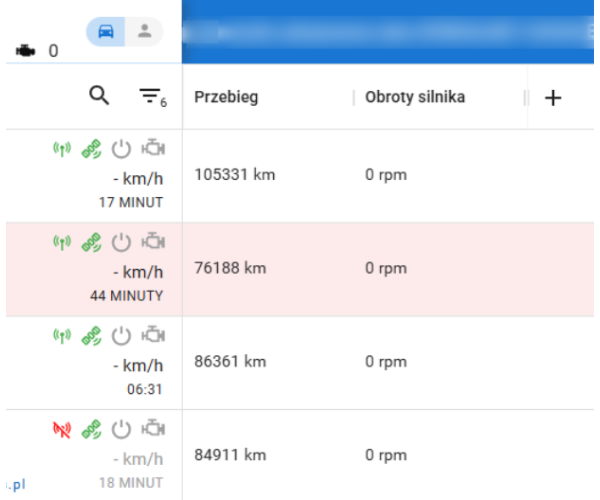Viewport: 600px width, 500px height.
Task: Switch to vehicle view toggle
Action: (x=106, y=31)
